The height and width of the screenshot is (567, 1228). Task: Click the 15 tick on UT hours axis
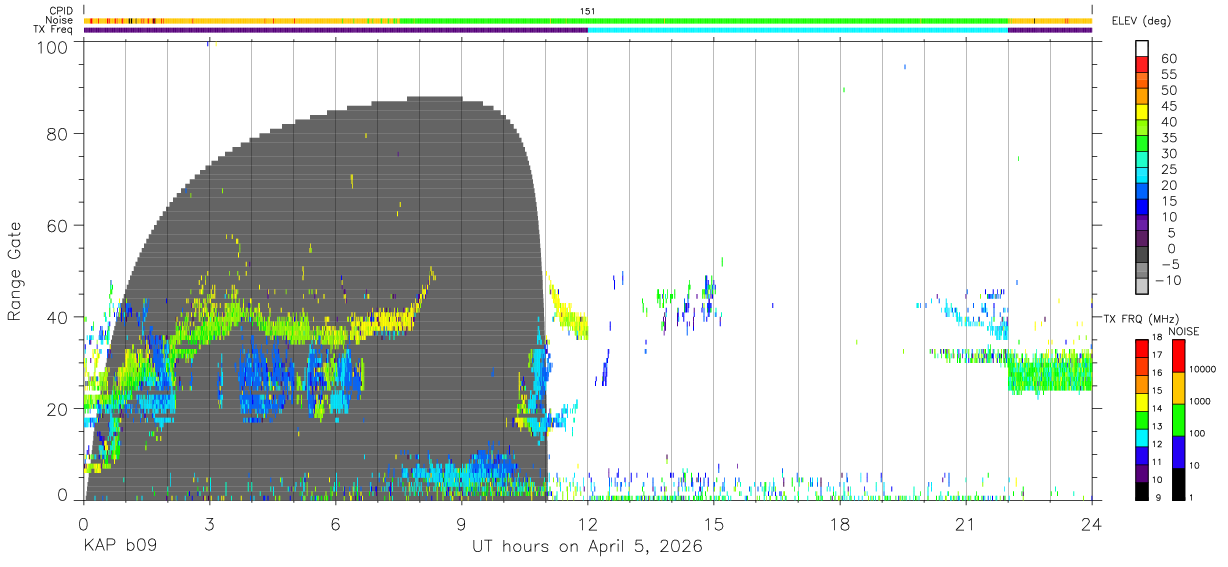click(x=714, y=523)
